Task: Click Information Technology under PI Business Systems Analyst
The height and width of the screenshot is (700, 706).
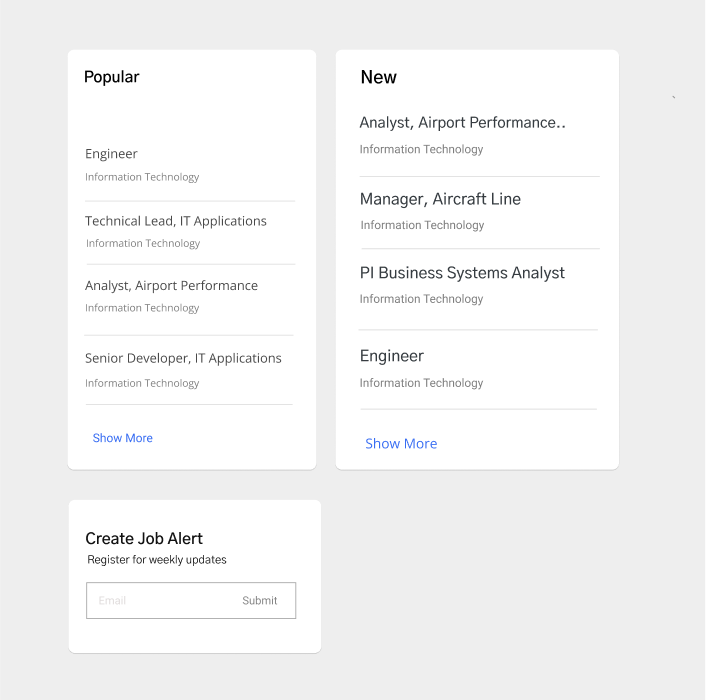Action: (x=421, y=299)
